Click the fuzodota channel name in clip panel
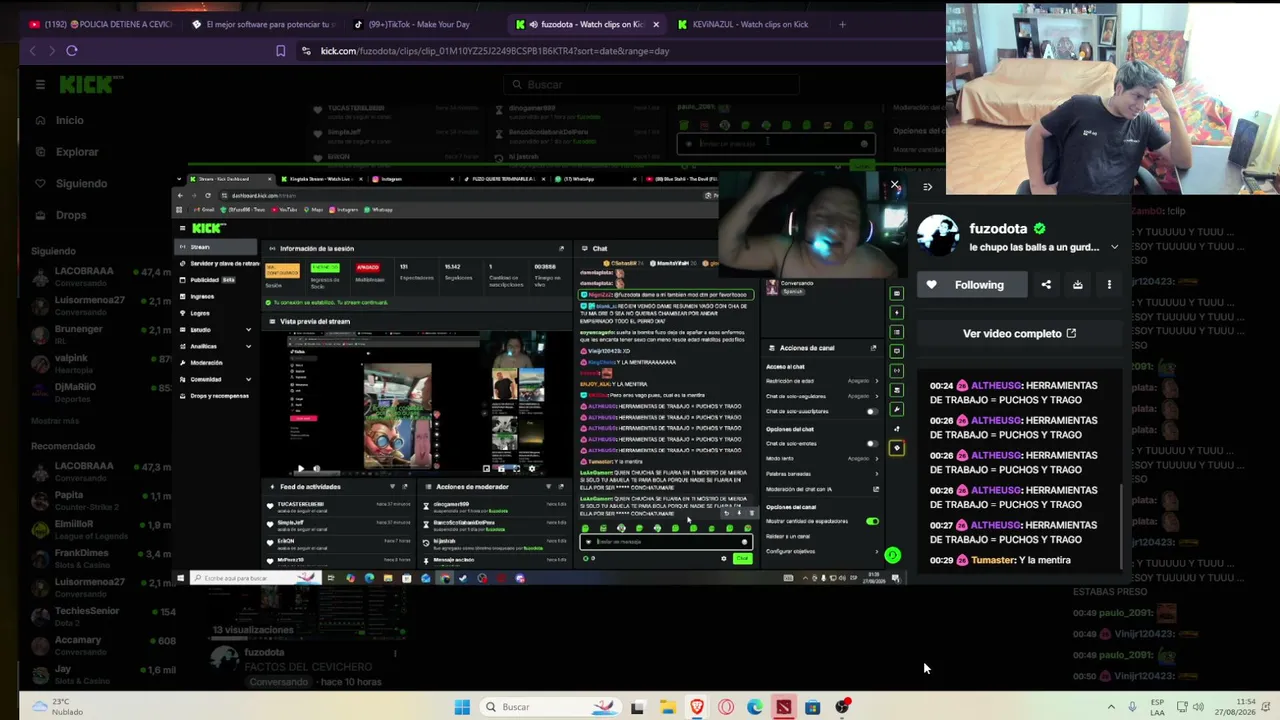1280x720 pixels. pyautogui.click(x=998, y=229)
